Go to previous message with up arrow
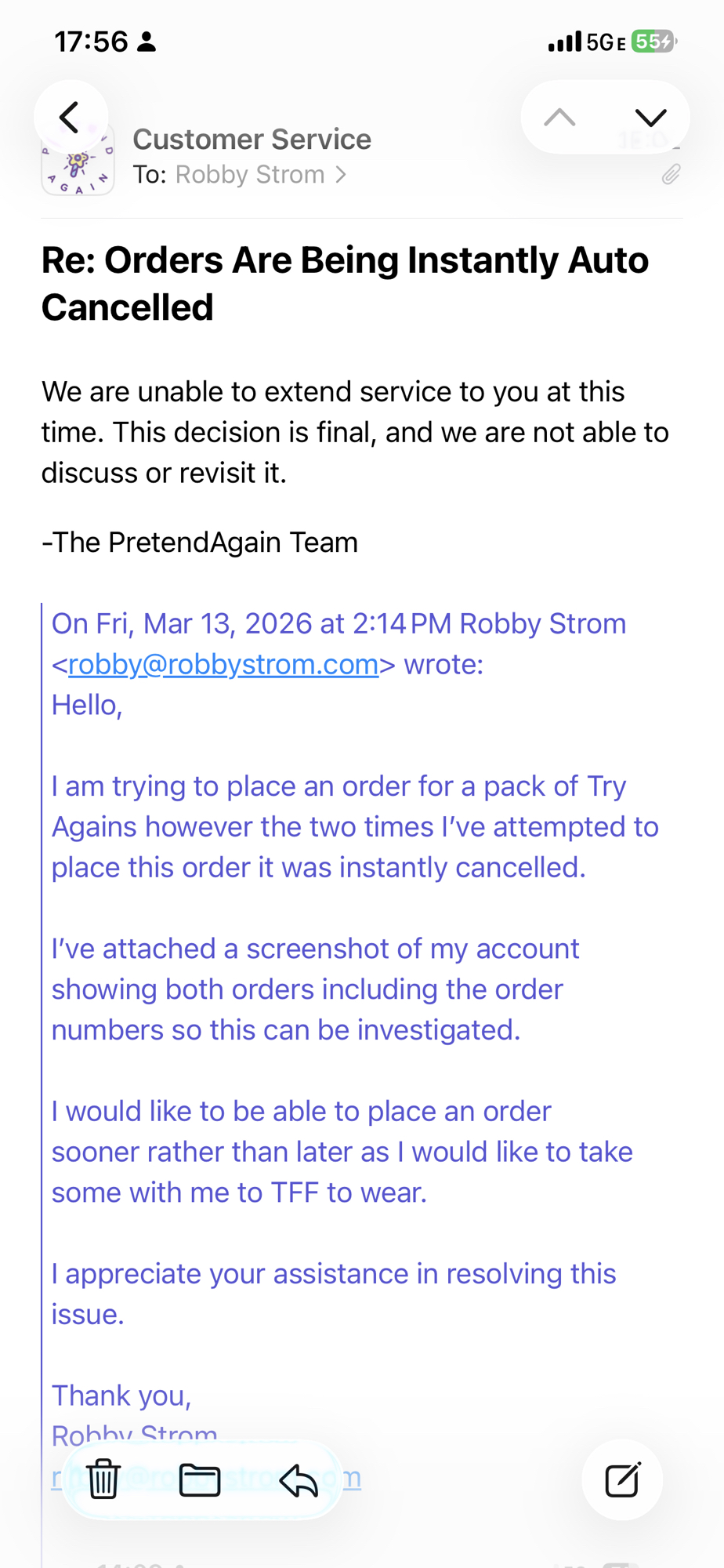The height and width of the screenshot is (1568, 724). [559, 118]
